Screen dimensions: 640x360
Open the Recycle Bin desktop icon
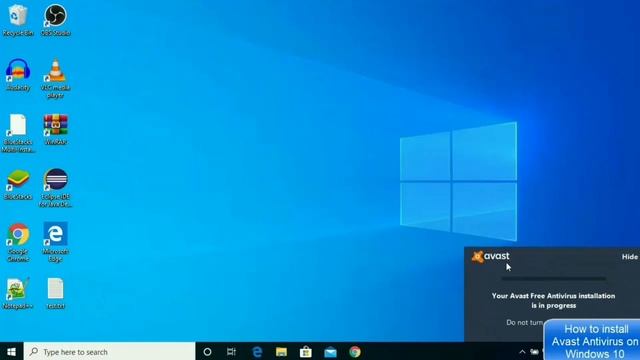coord(18,20)
